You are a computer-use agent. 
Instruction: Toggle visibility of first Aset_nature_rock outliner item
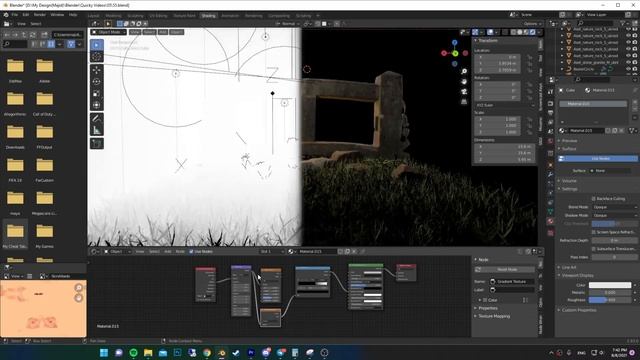[x=628, y=29]
